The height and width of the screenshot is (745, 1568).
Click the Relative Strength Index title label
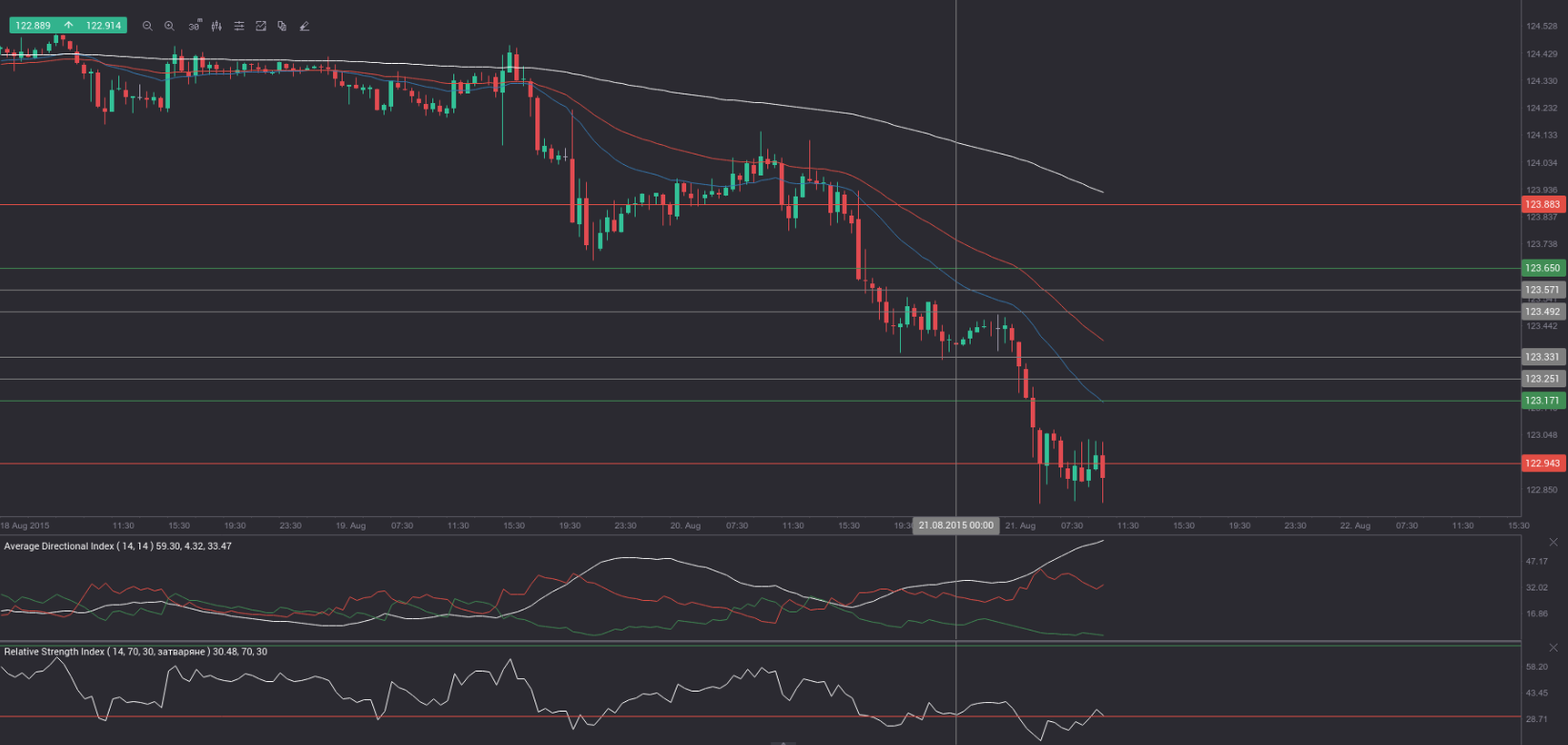point(136,652)
